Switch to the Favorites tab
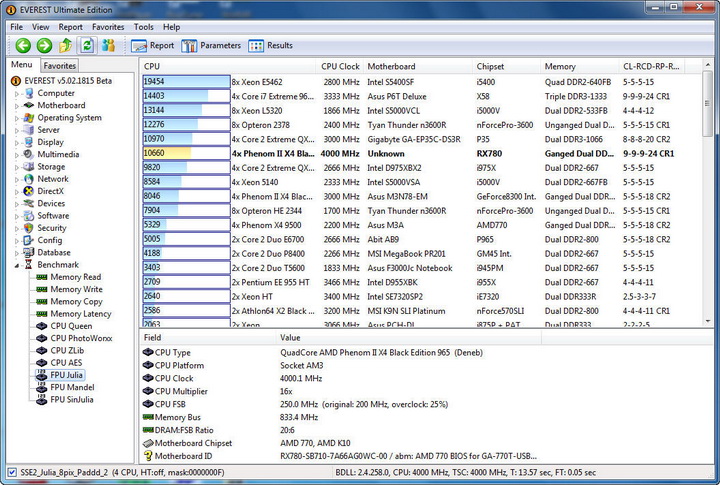The height and width of the screenshot is (485, 720). (60, 66)
